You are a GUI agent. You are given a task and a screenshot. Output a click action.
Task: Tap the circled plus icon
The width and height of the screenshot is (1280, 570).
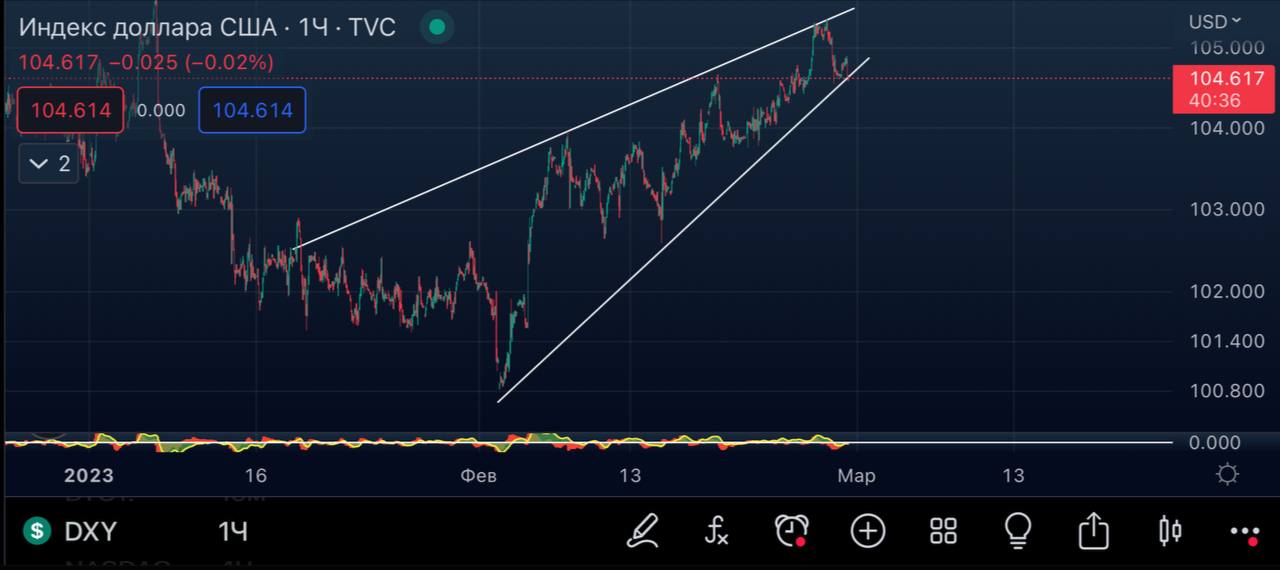tap(867, 530)
